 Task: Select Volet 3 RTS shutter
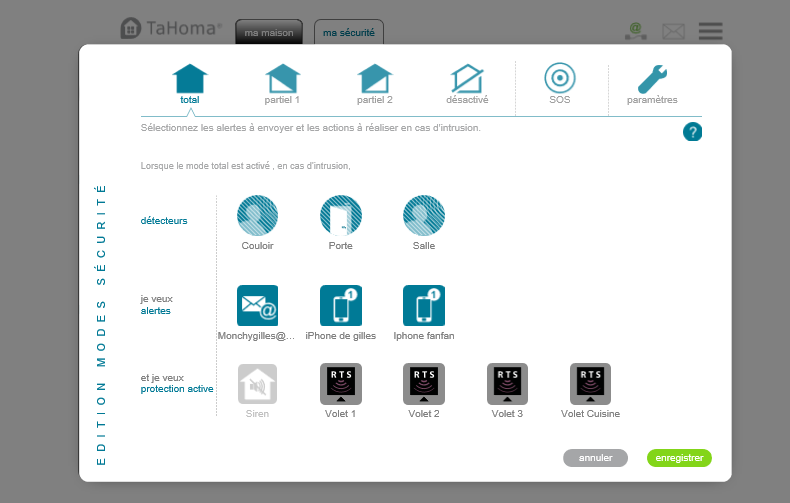[x=507, y=384]
